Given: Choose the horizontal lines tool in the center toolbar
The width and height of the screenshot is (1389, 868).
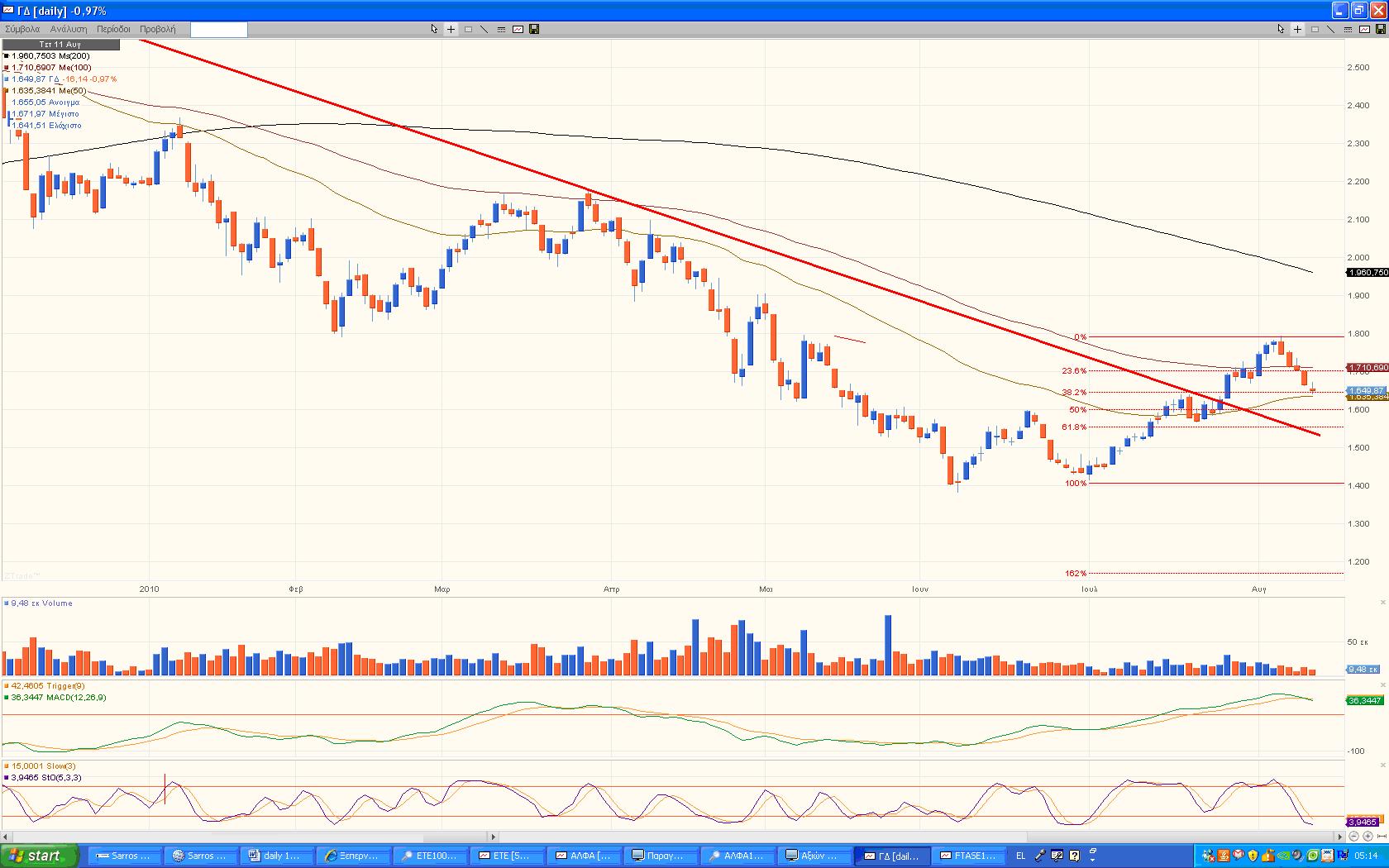Looking at the screenshot, I should (x=501, y=29).
